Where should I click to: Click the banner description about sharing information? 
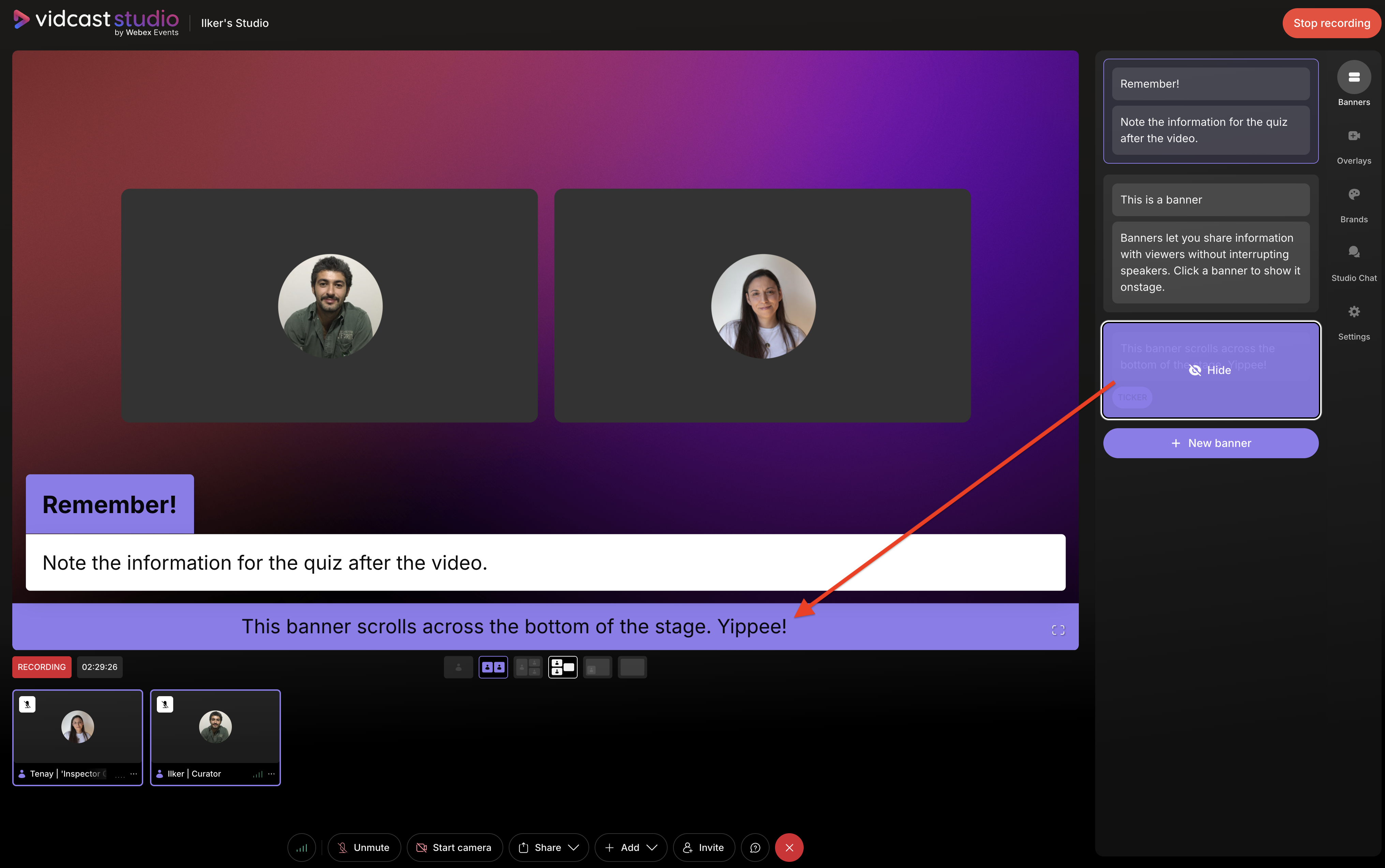(x=1210, y=263)
